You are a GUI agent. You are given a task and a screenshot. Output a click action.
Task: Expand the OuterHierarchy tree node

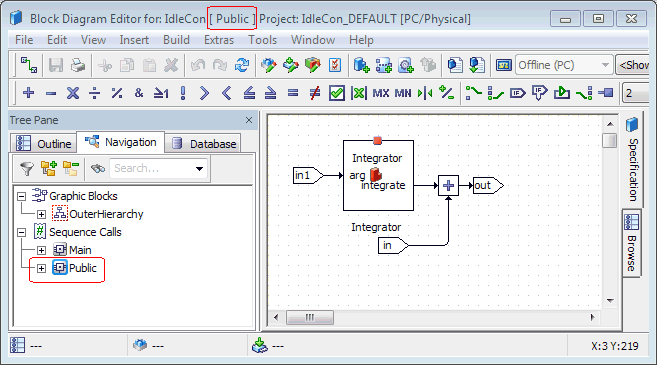point(41,215)
